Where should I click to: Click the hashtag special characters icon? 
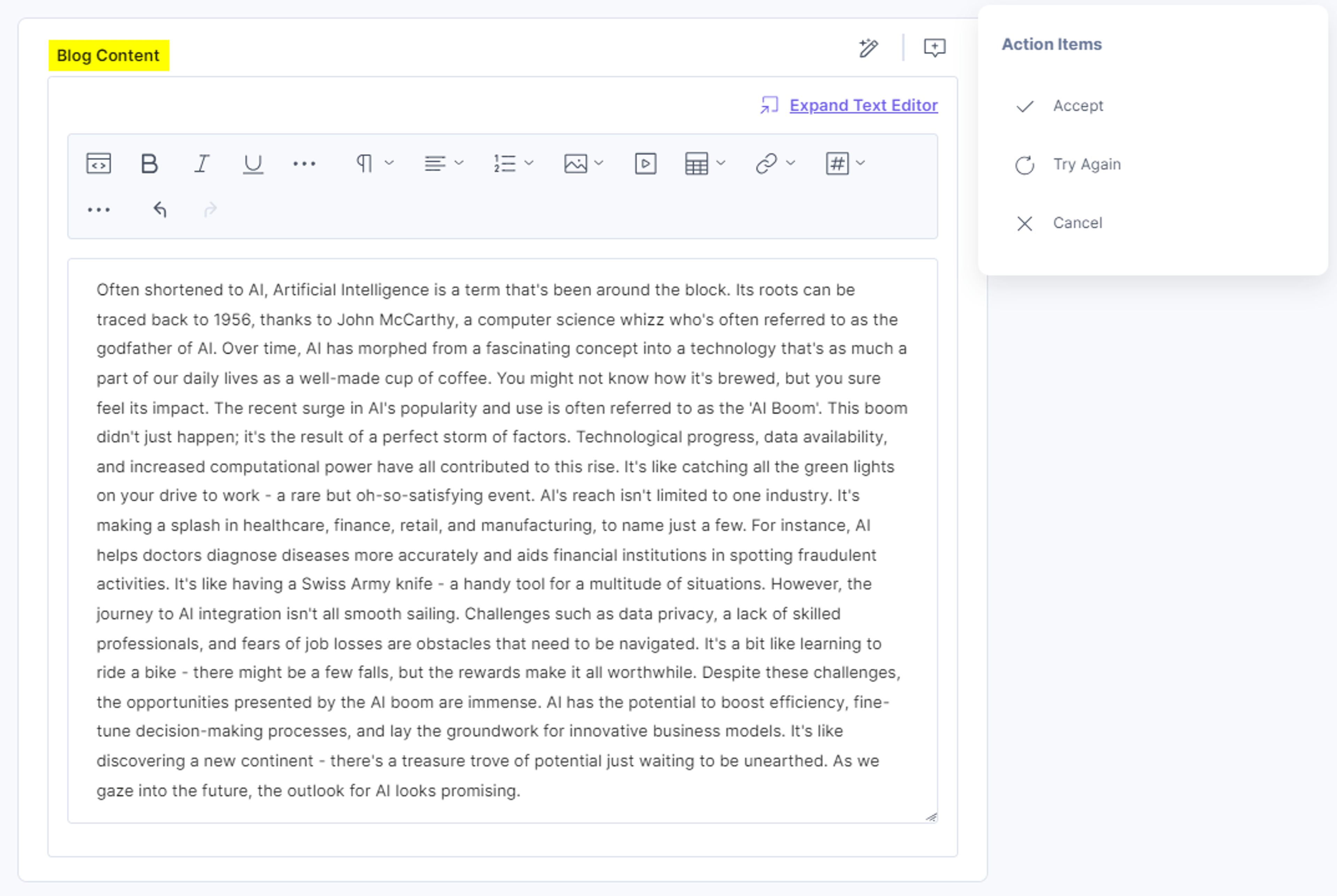tap(837, 163)
